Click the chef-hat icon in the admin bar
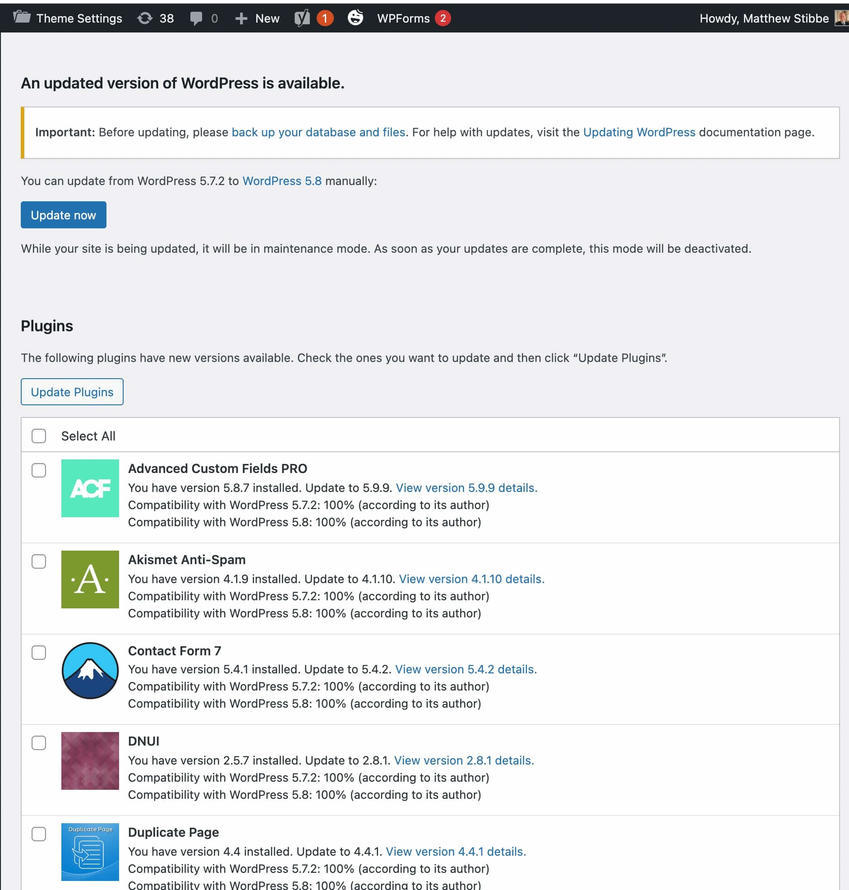The width and height of the screenshot is (849, 890). tap(355, 17)
